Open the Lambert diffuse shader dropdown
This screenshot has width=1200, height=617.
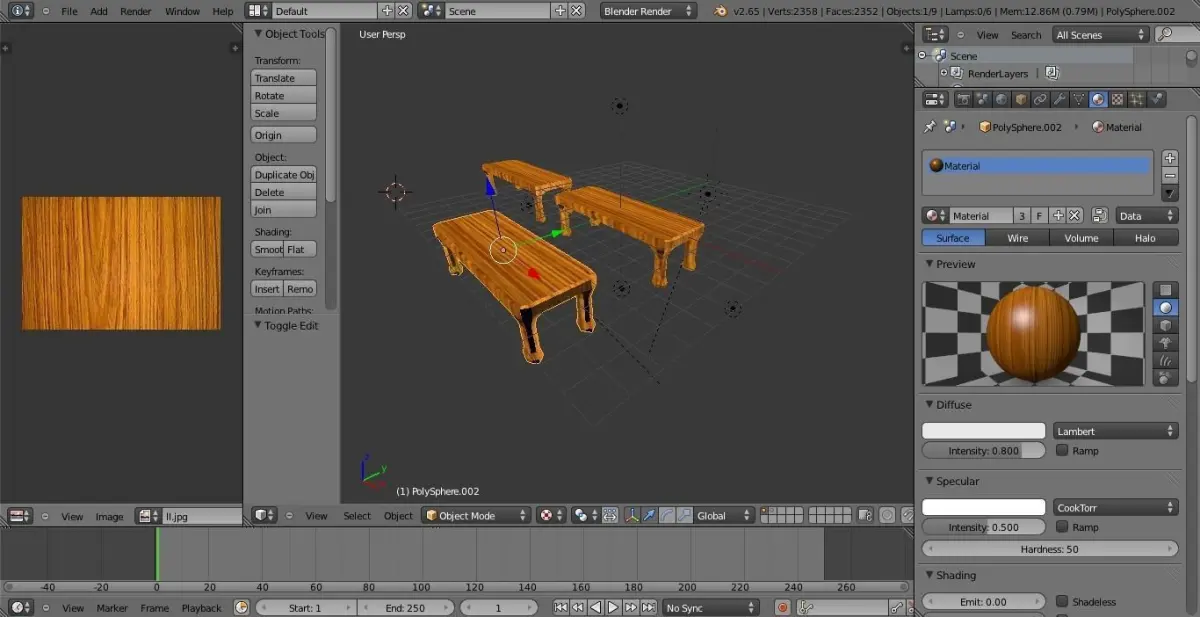(1116, 431)
